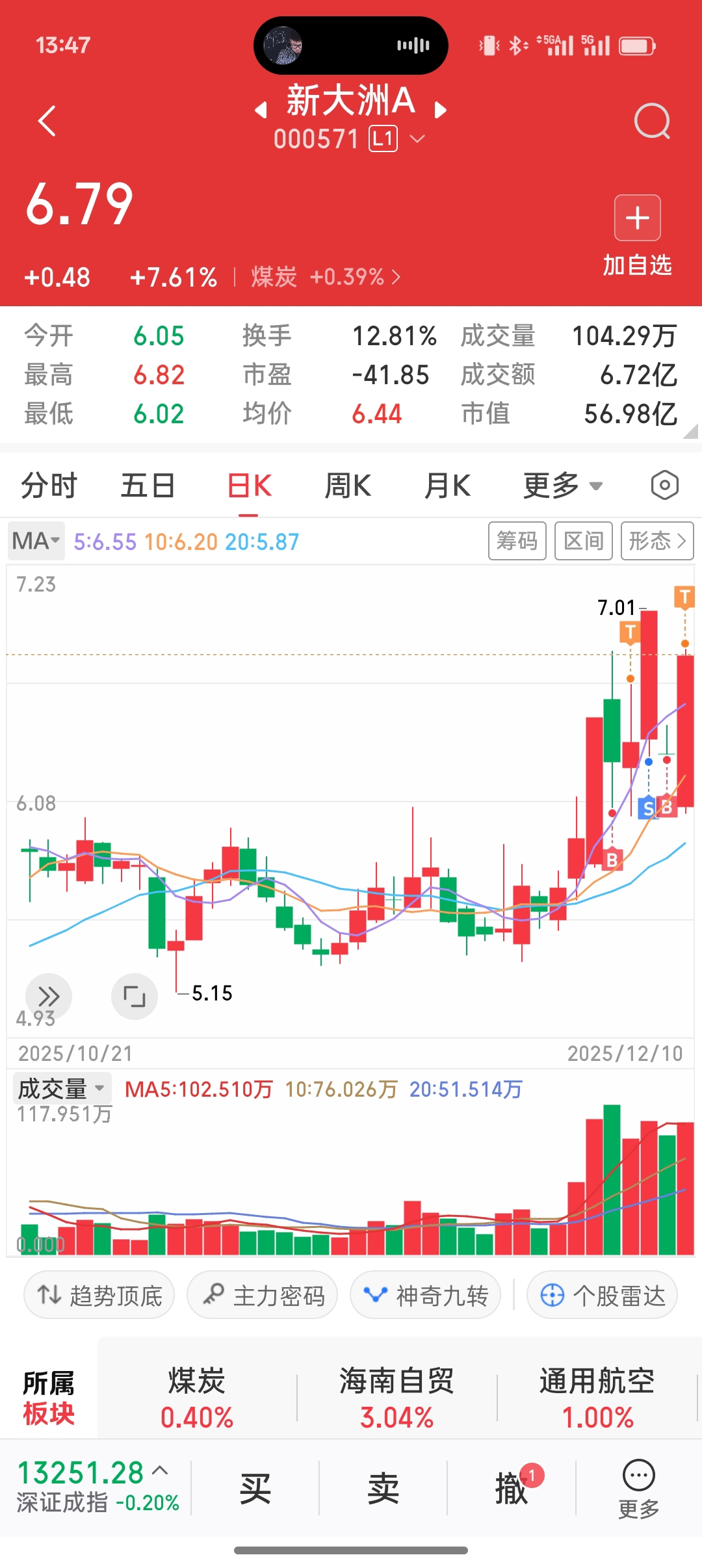Select the 月K tab

447,486
